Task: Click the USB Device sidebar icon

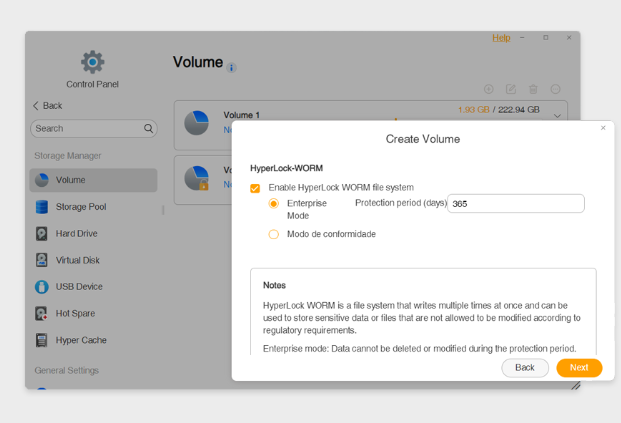Action: [42, 287]
